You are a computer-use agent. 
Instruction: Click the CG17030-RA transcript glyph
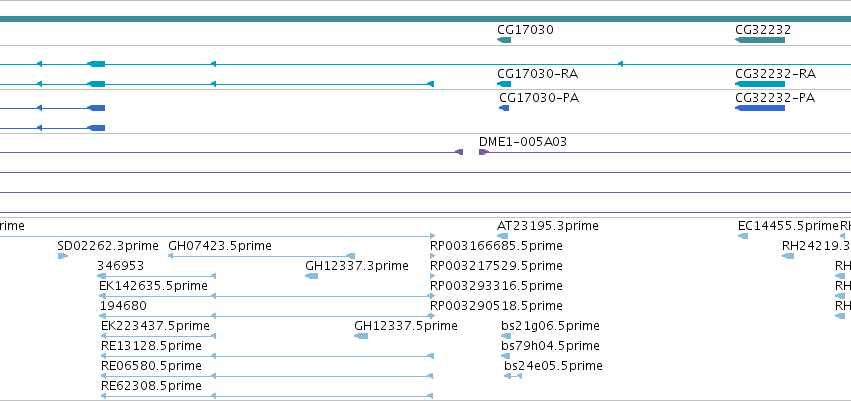[504, 84]
